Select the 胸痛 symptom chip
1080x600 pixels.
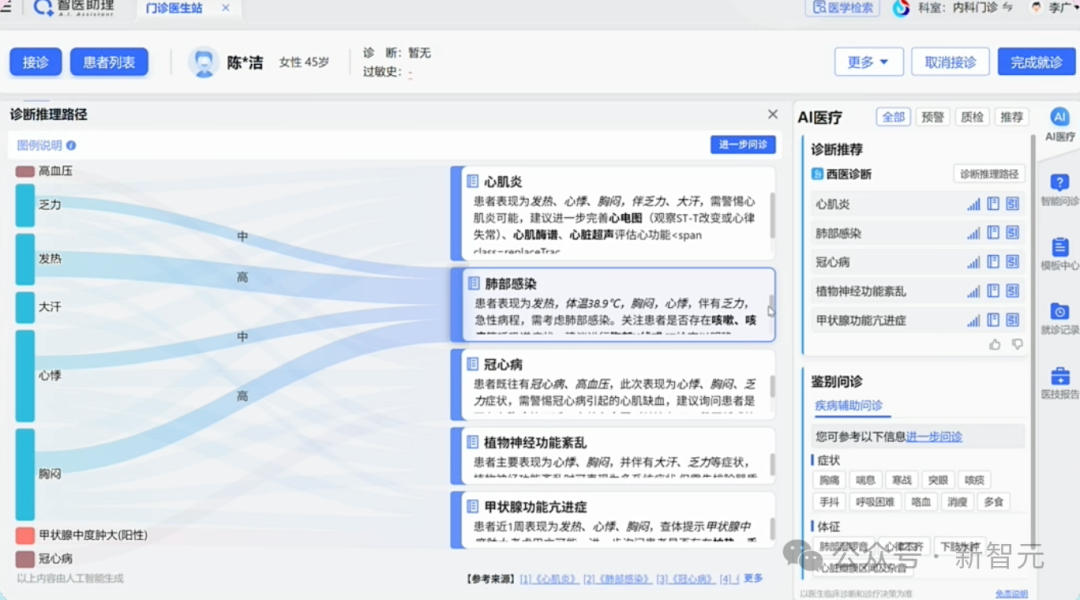tap(829, 480)
